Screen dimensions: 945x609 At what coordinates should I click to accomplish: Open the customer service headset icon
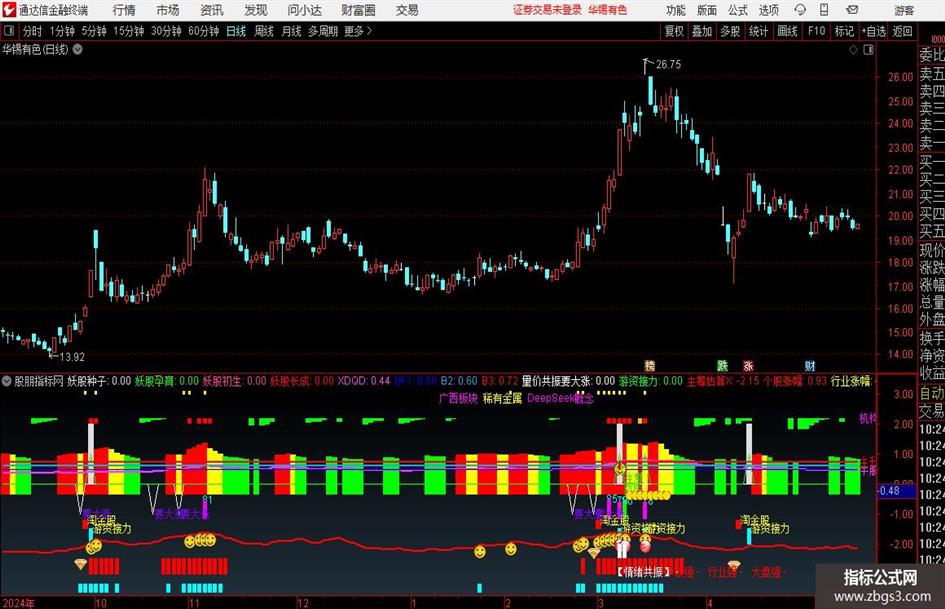click(800, 10)
